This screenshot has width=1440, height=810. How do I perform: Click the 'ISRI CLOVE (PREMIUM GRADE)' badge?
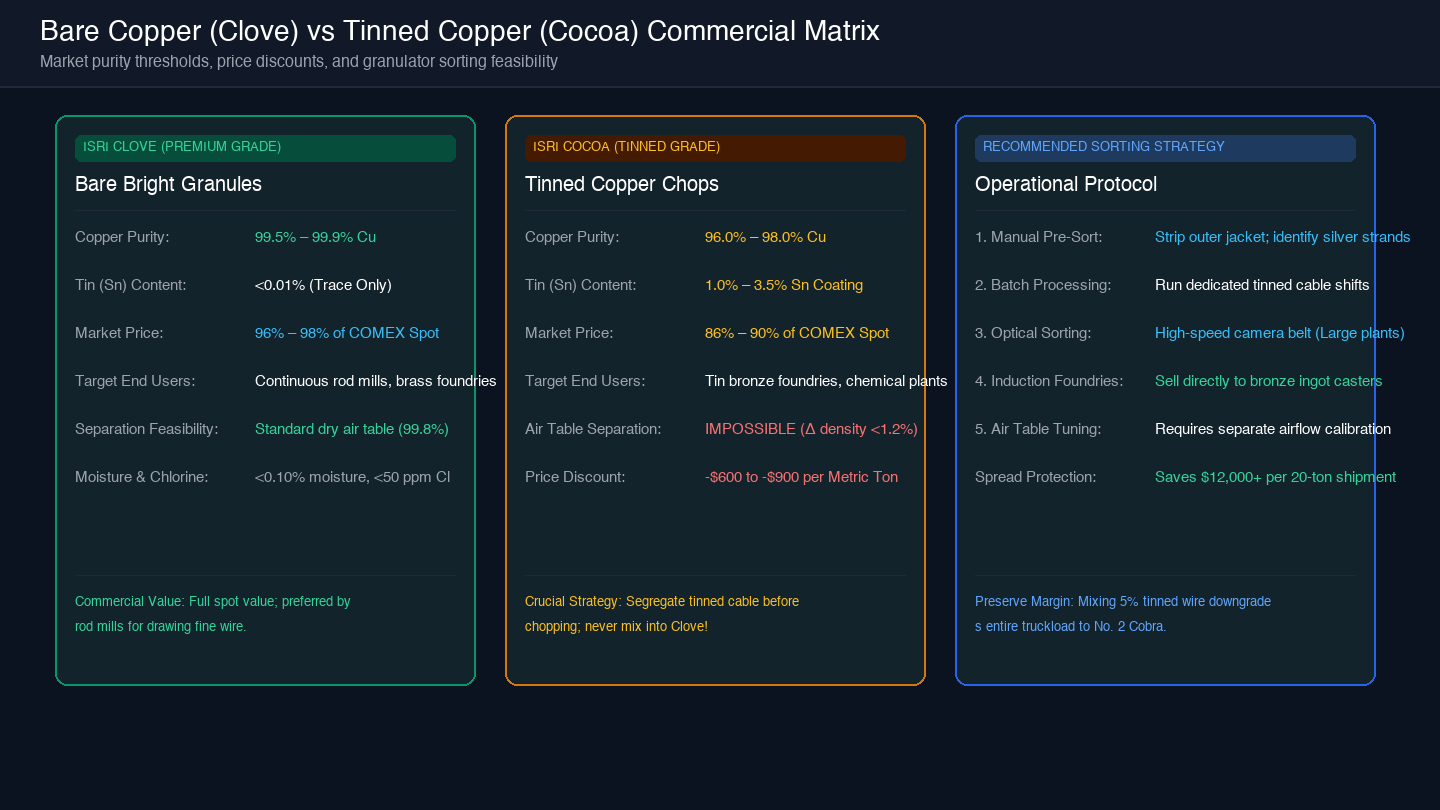(265, 148)
